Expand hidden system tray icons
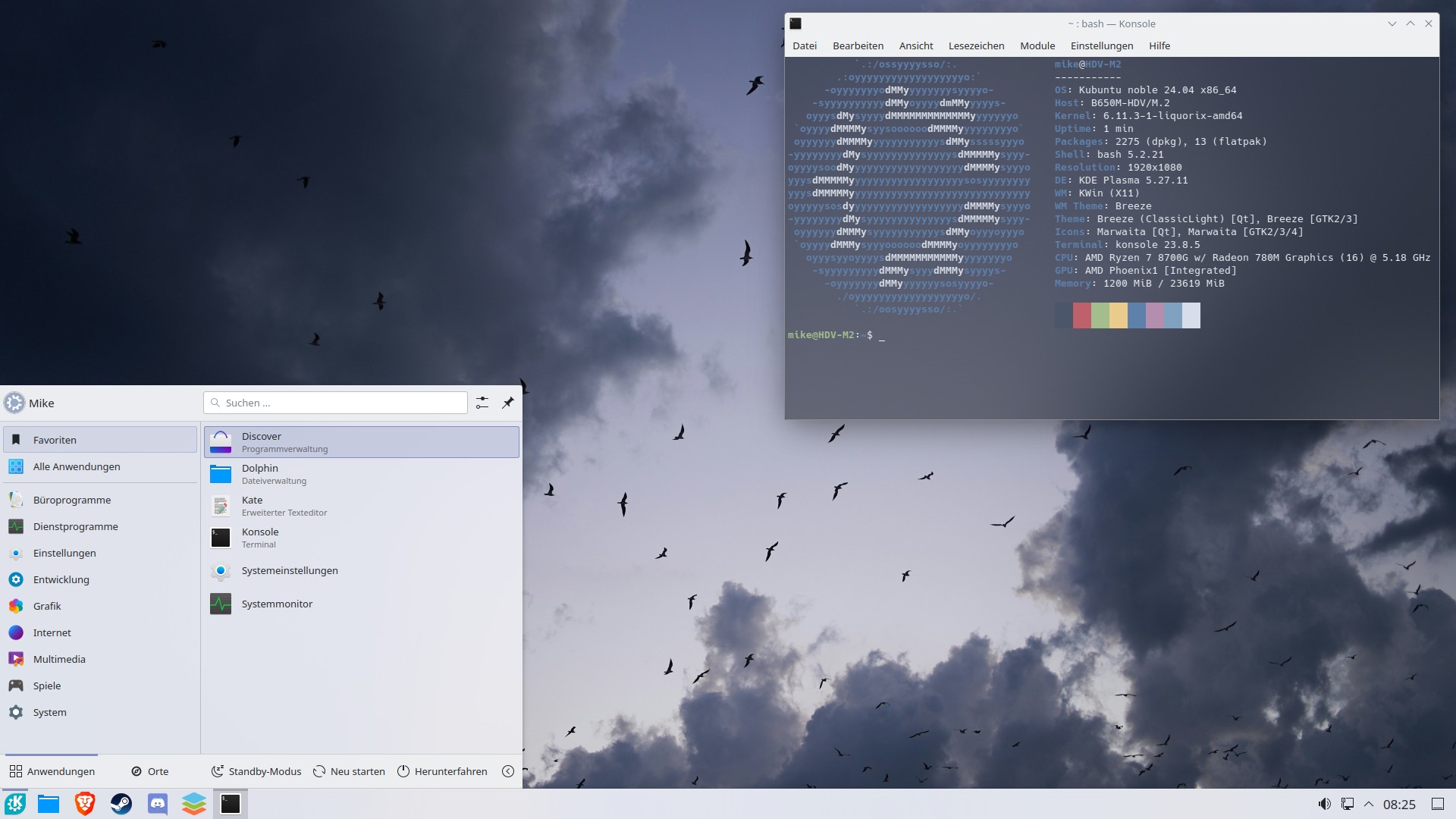Viewport: 1456px width, 819px height. tap(1369, 804)
